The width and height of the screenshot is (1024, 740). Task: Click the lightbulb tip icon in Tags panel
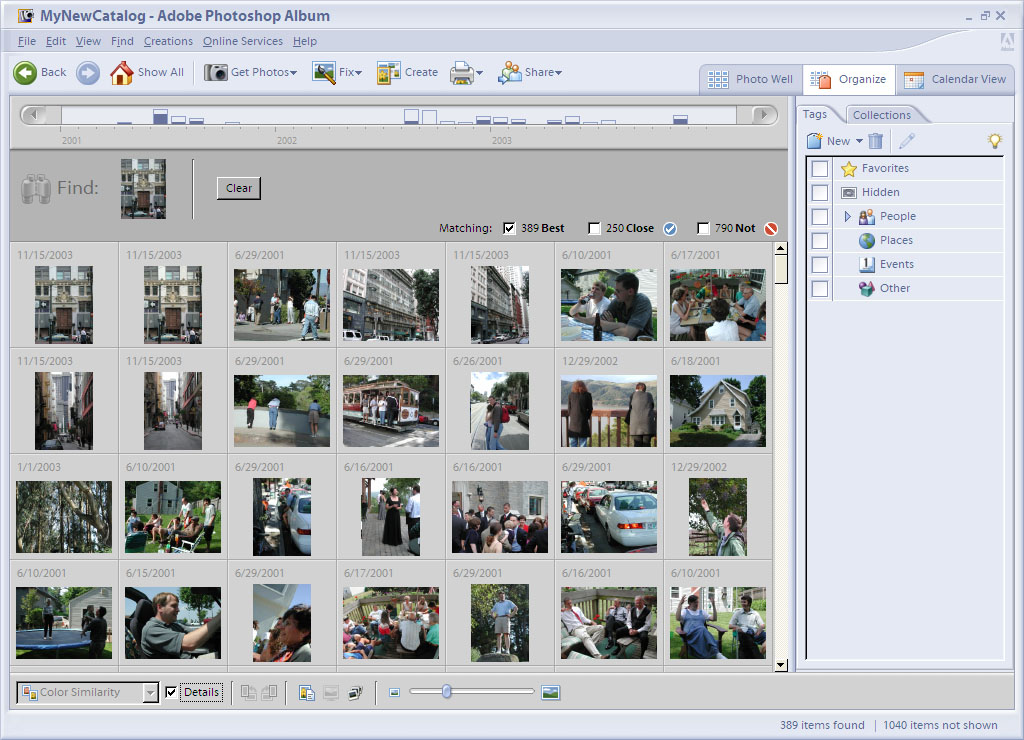994,141
